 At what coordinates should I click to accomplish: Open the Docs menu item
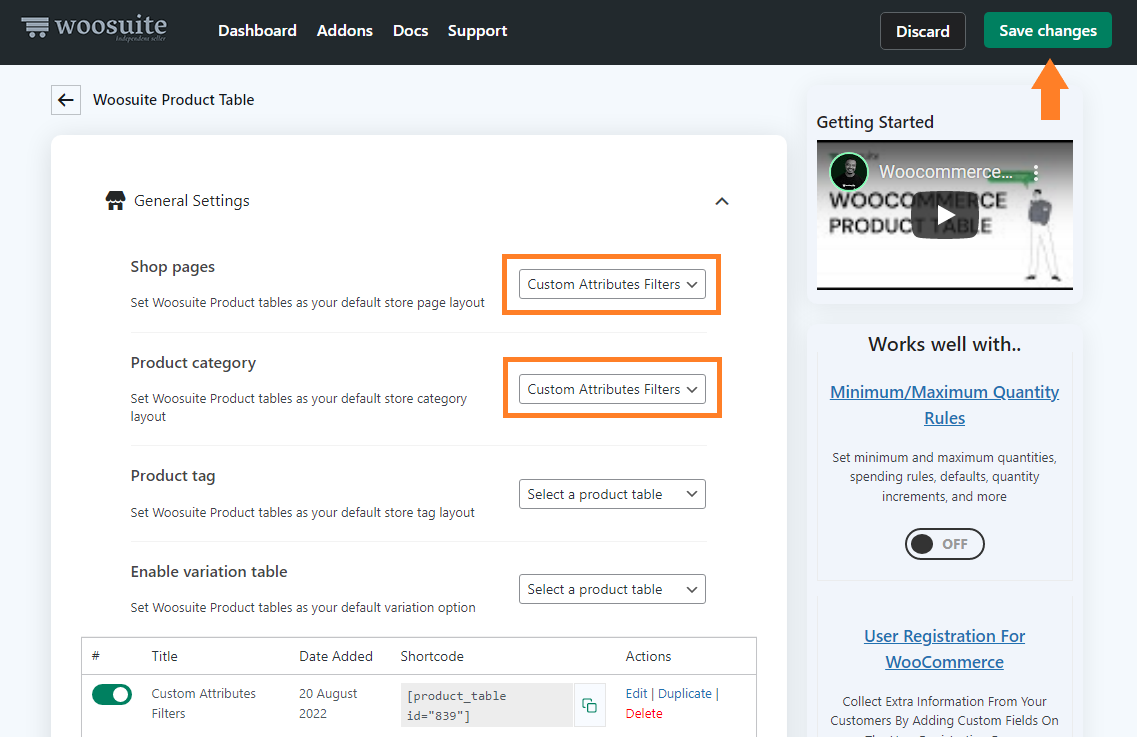[410, 31]
